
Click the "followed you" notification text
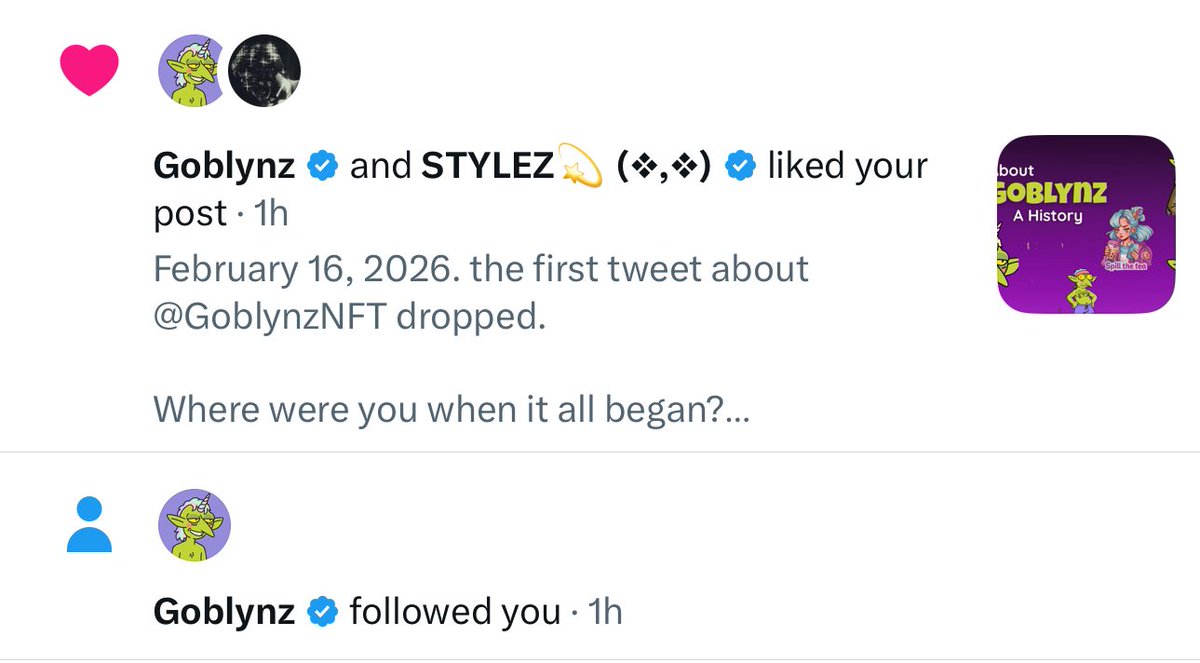click(x=454, y=611)
